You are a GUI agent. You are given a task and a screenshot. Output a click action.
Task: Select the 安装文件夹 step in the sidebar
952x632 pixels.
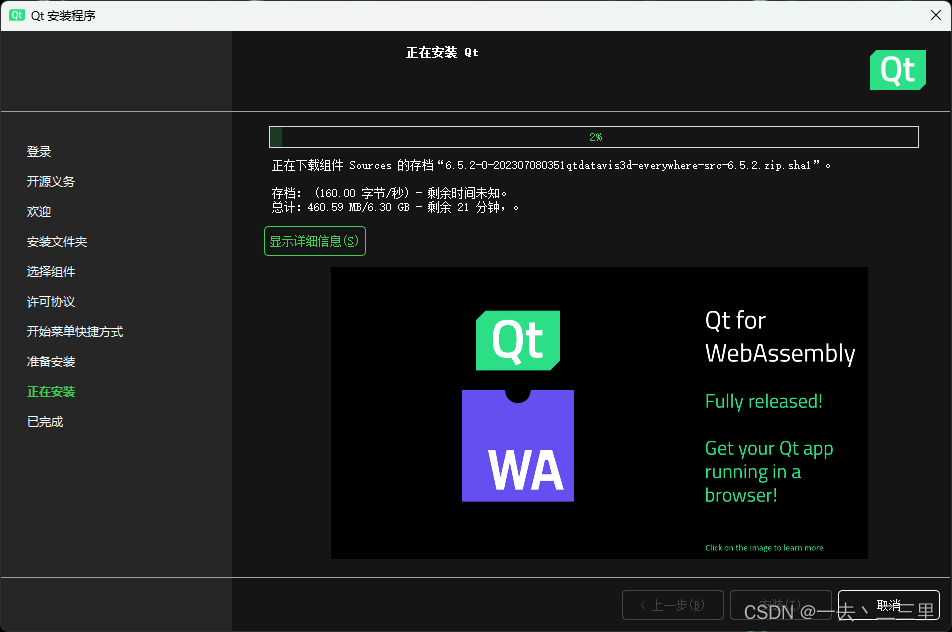tap(57, 242)
